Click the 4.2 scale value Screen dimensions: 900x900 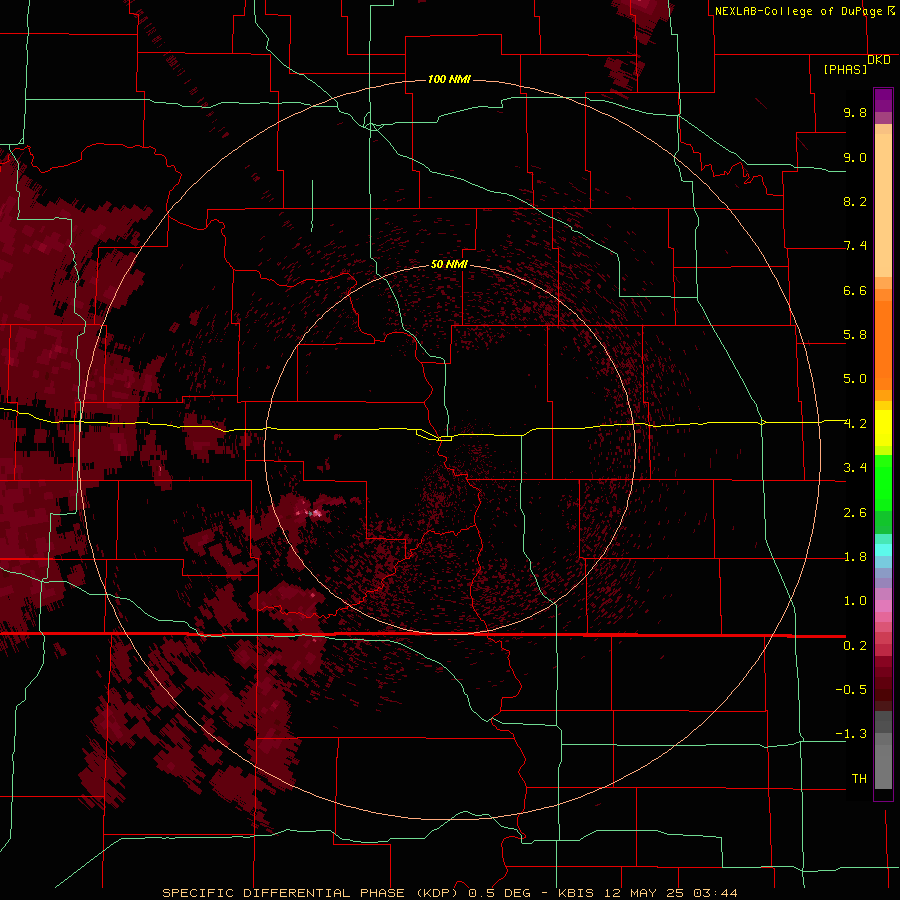click(855, 424)
